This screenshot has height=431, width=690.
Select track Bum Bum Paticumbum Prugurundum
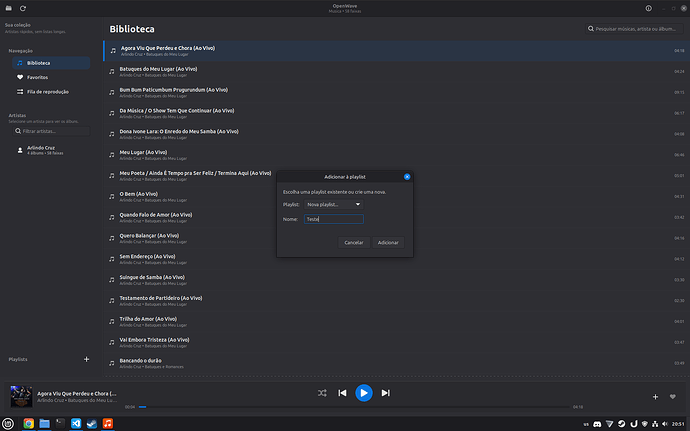pos(396,92)
